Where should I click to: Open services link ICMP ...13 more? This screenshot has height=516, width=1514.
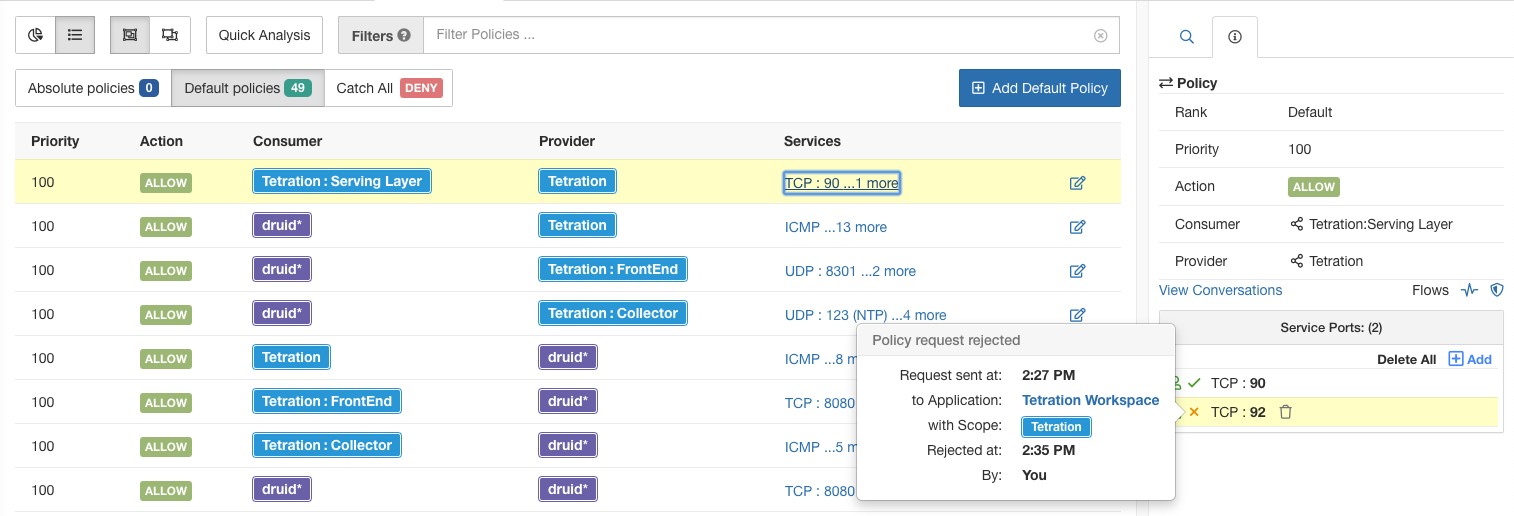(x=836, y=227)
